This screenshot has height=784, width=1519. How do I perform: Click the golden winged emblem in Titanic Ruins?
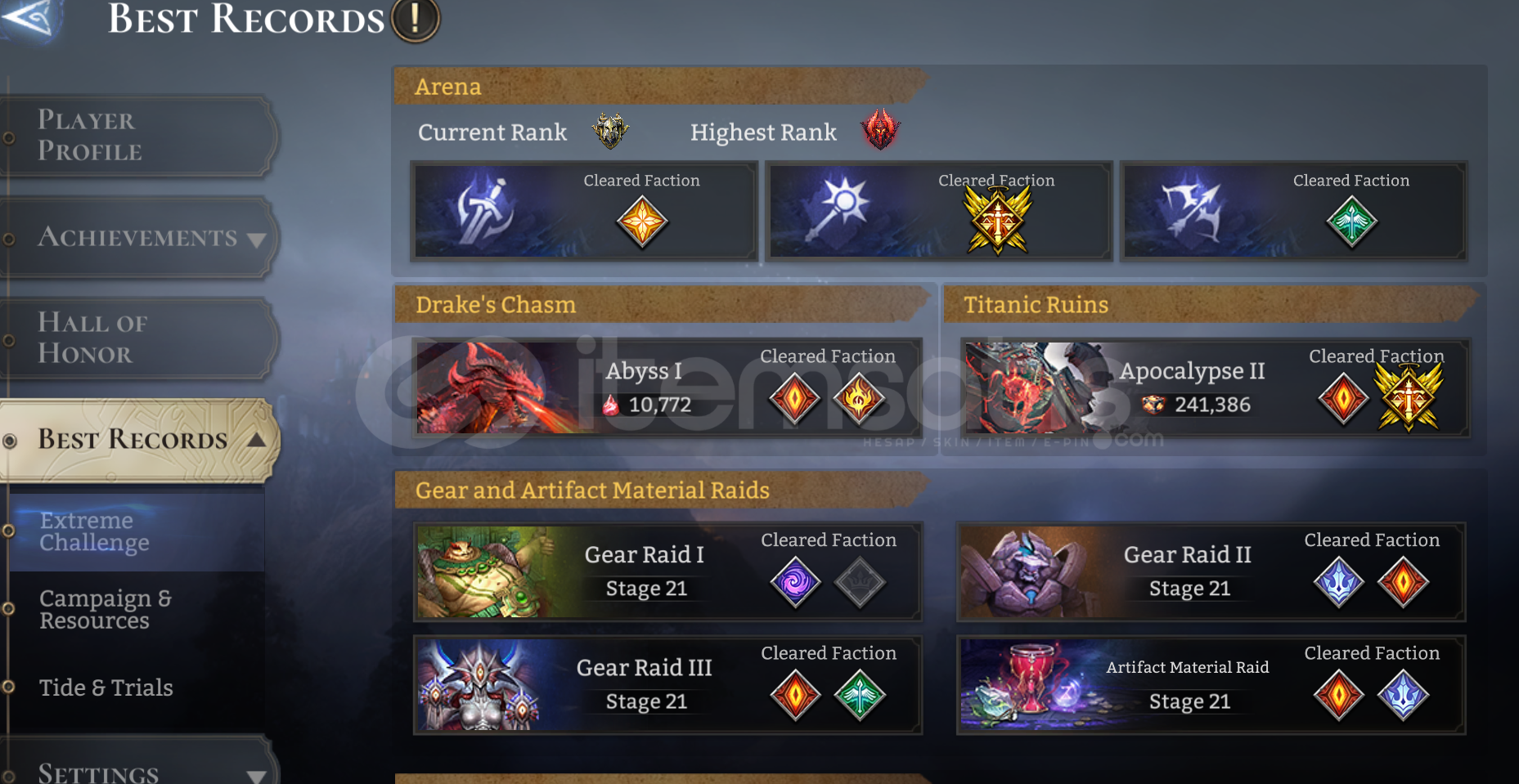[1408, 397]
